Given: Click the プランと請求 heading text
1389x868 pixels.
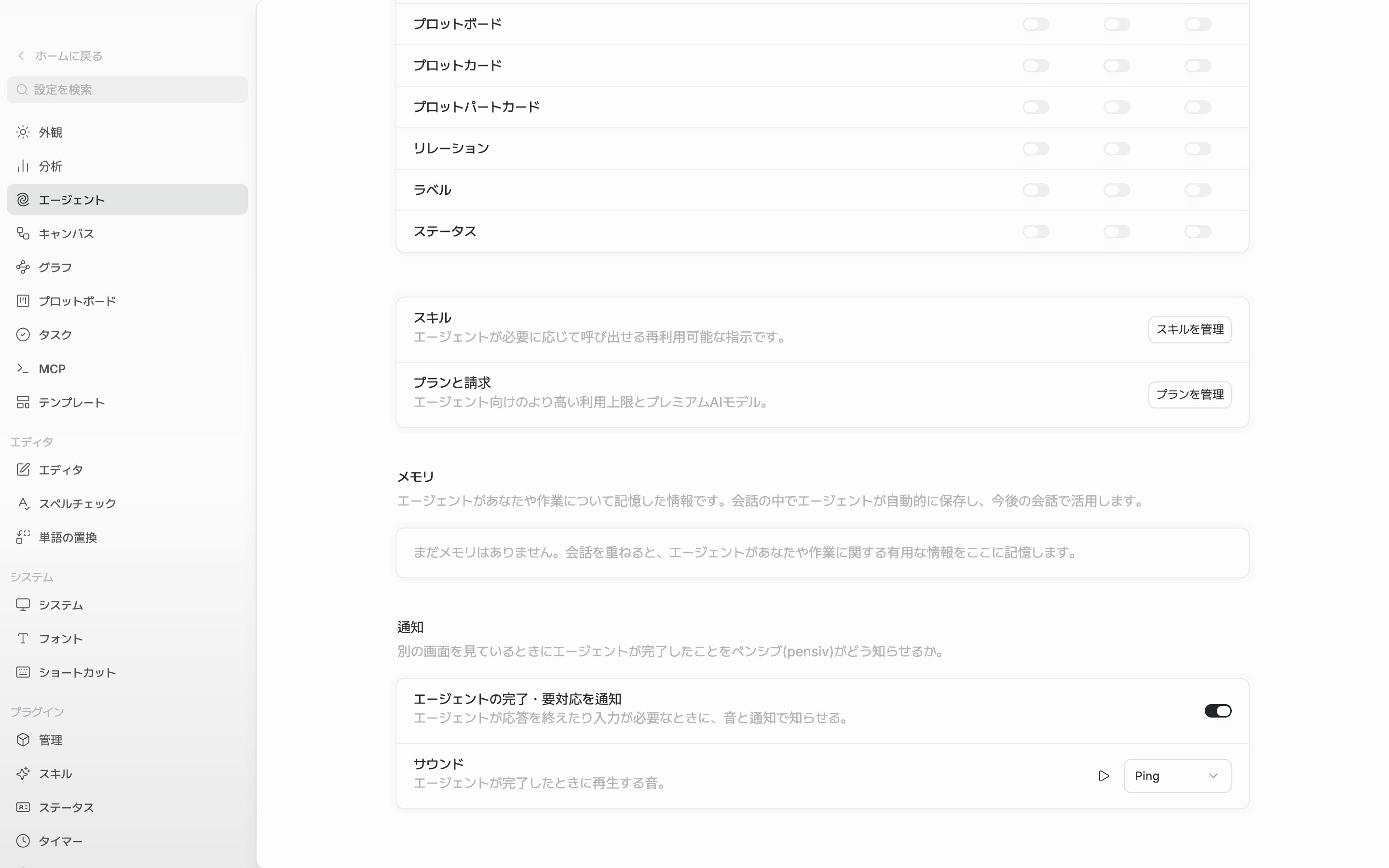Looking at the screenshot, I should click(x=452, y=383).
